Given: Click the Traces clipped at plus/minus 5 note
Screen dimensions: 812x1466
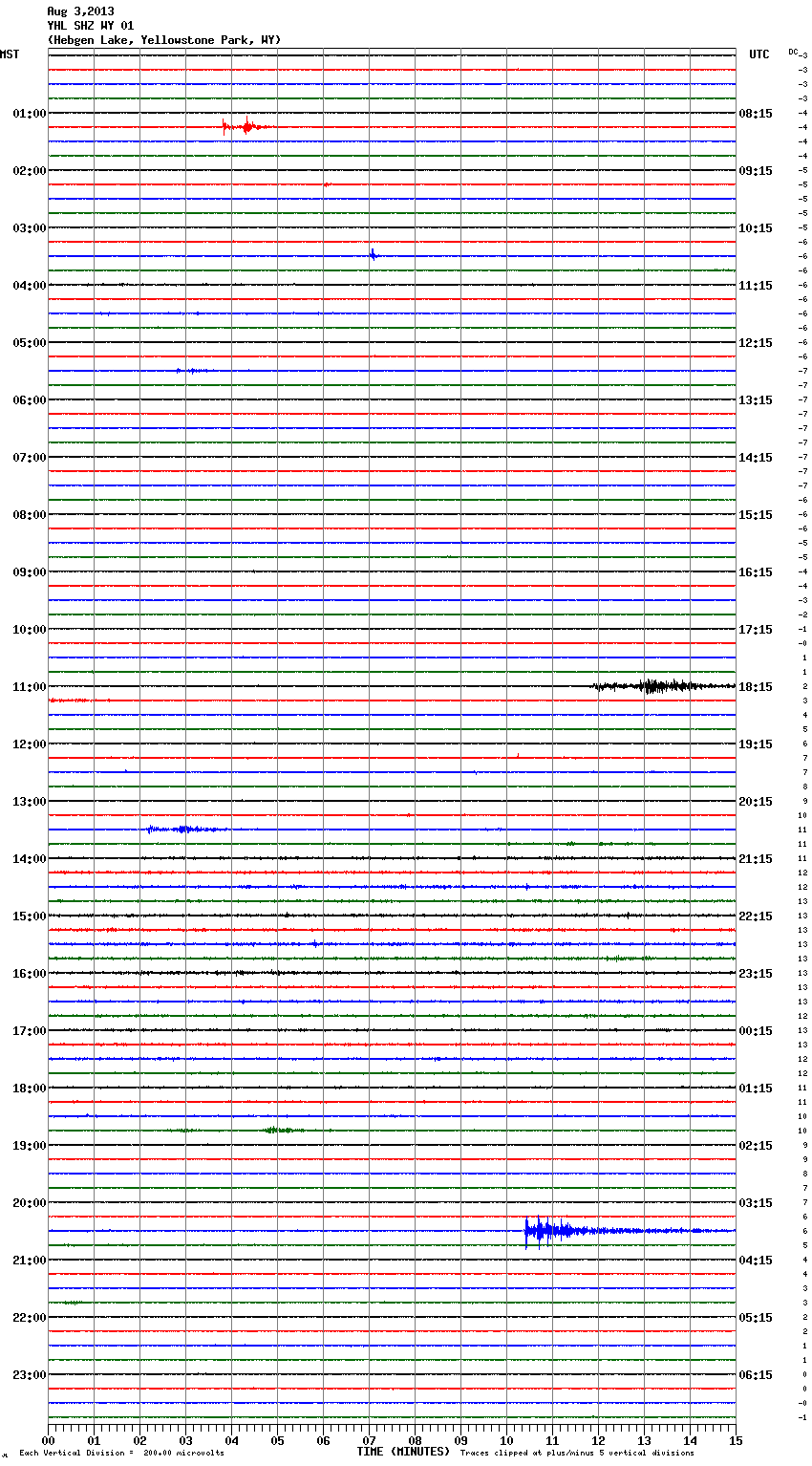Looking at the screenshot, I should (577, 1454).
